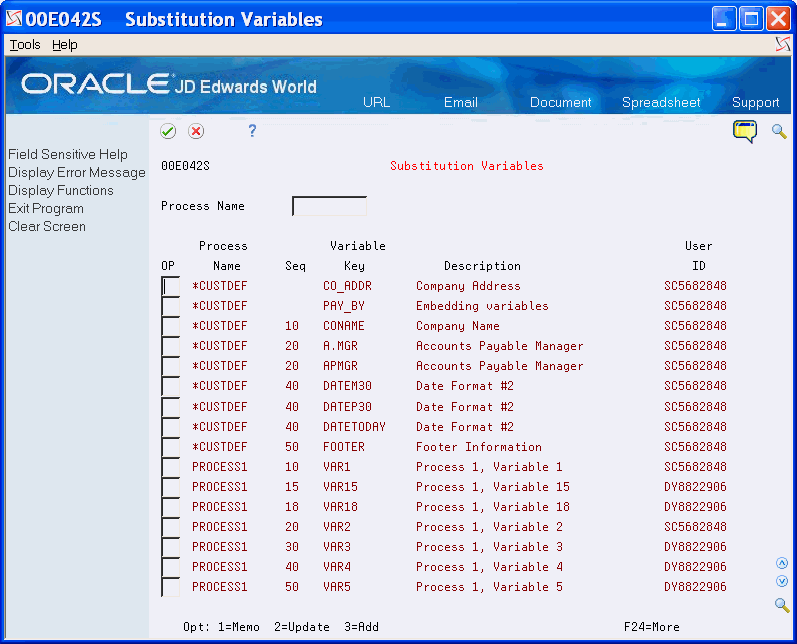The image size is (797, 644).
Task: Click OP field for VAR2 row
Action: 170,527
